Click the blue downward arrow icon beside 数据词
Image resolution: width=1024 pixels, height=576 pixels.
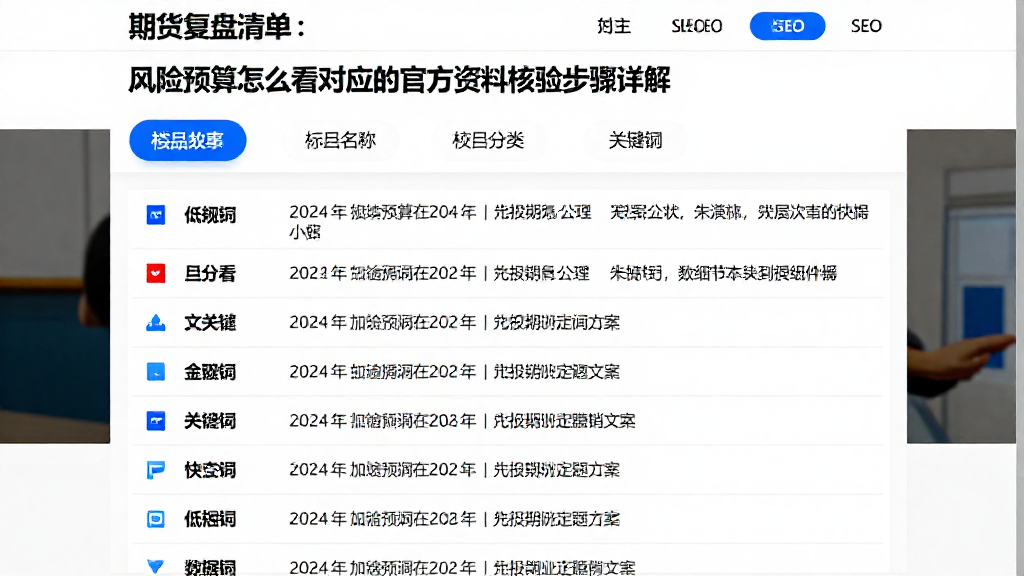(x=155, y=566)
